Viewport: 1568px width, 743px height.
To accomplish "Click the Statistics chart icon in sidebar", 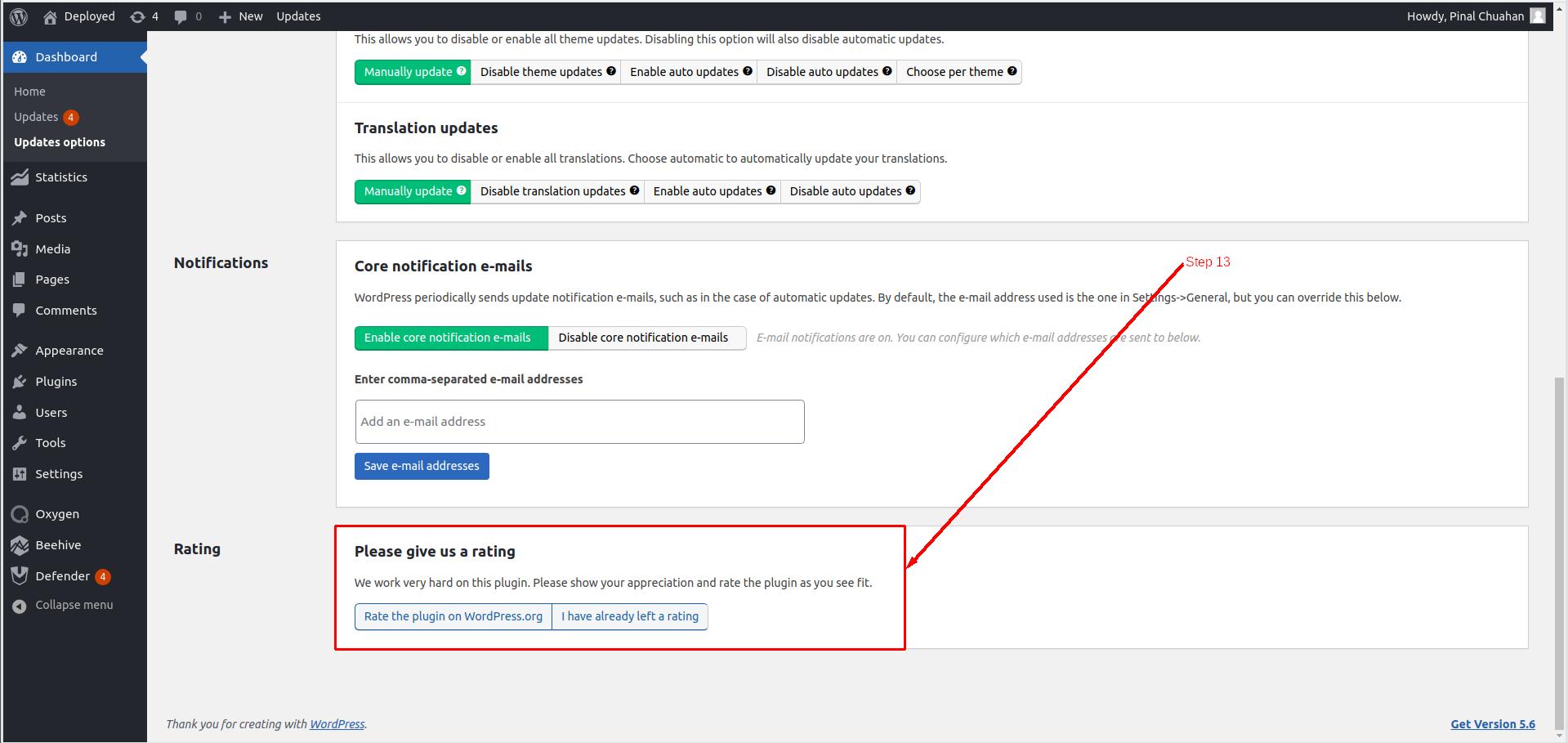I will [20, 177].
